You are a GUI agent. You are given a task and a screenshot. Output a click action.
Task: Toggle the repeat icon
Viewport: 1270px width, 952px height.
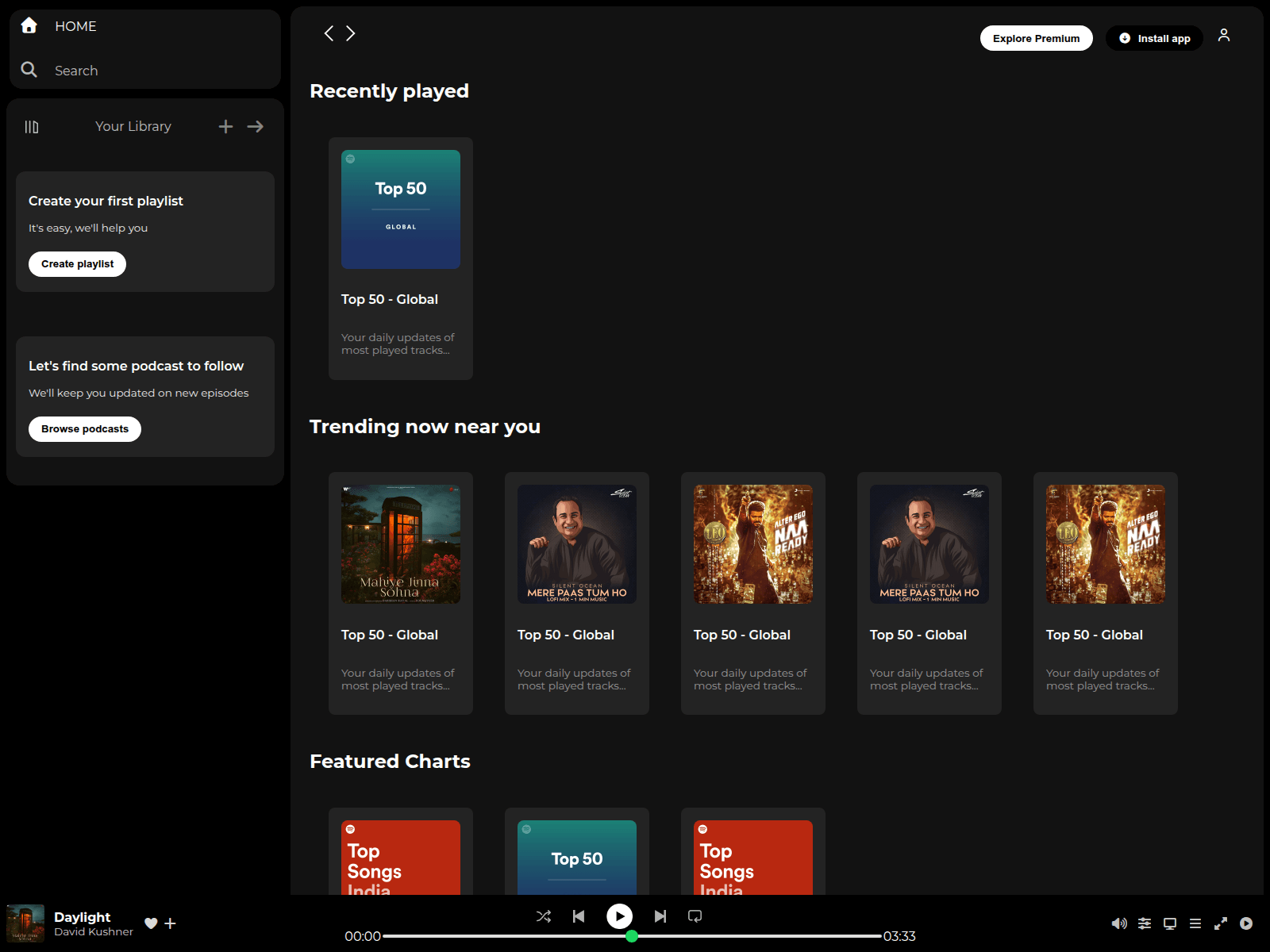click(x=695, y=916)
